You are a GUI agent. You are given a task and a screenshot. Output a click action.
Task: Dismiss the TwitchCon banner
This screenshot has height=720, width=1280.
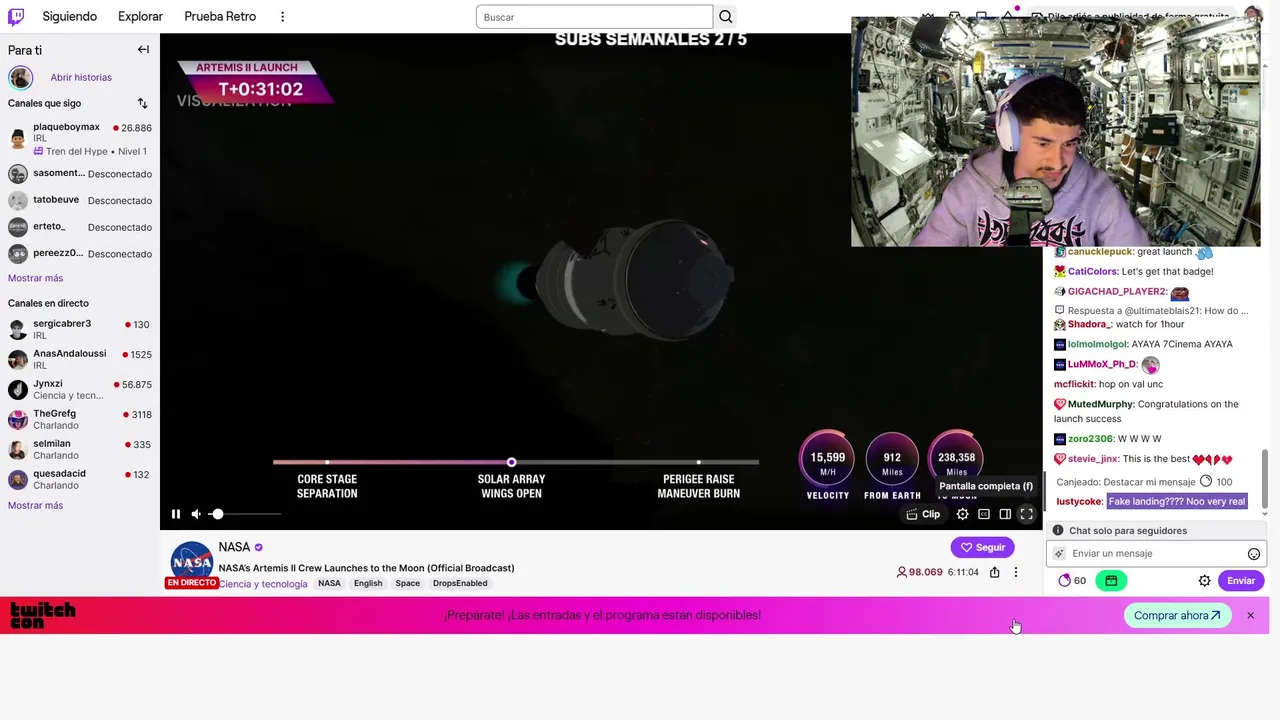point(1250,615)
